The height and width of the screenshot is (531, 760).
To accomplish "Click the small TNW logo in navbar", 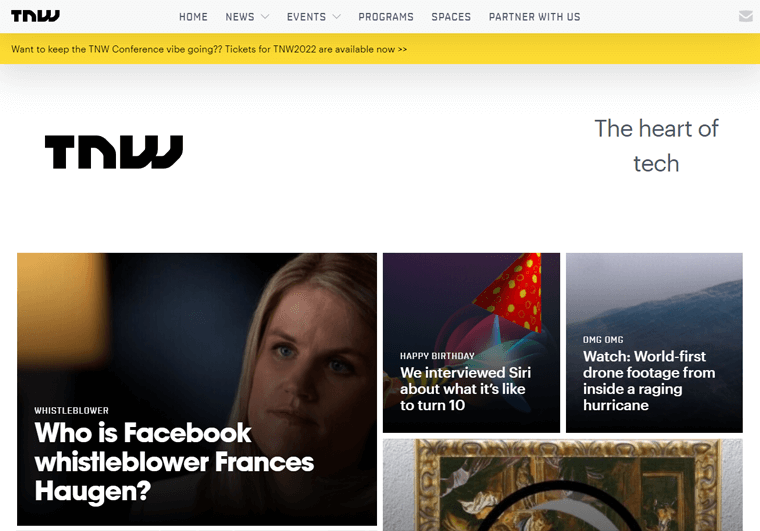I will [x=35, y=16].
